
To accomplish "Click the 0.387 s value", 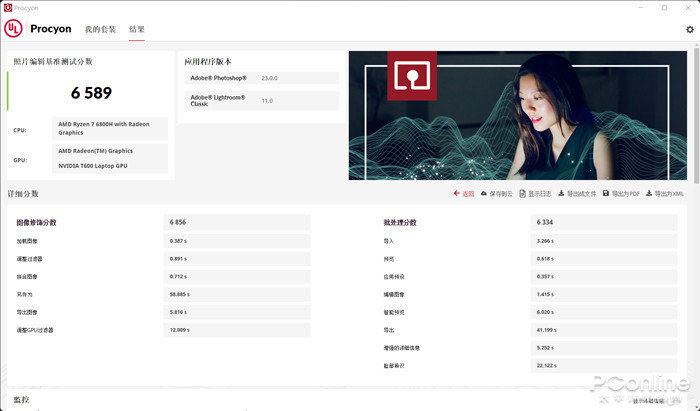I will point(178,241).
